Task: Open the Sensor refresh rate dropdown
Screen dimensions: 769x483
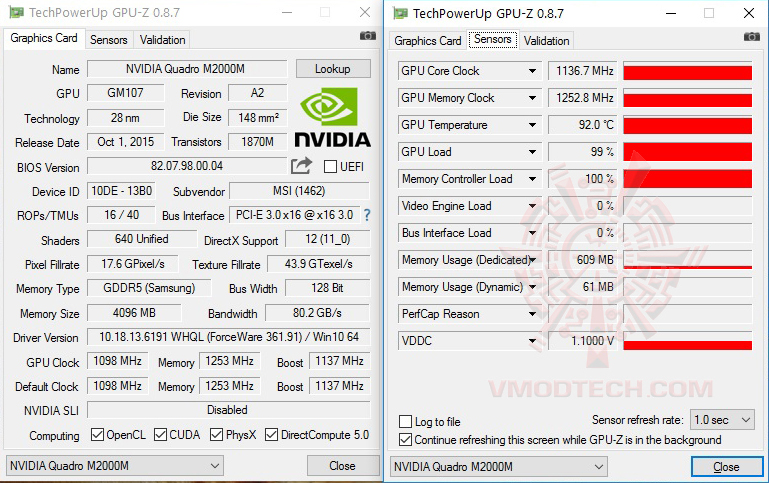Action: (x=723, y=420)
